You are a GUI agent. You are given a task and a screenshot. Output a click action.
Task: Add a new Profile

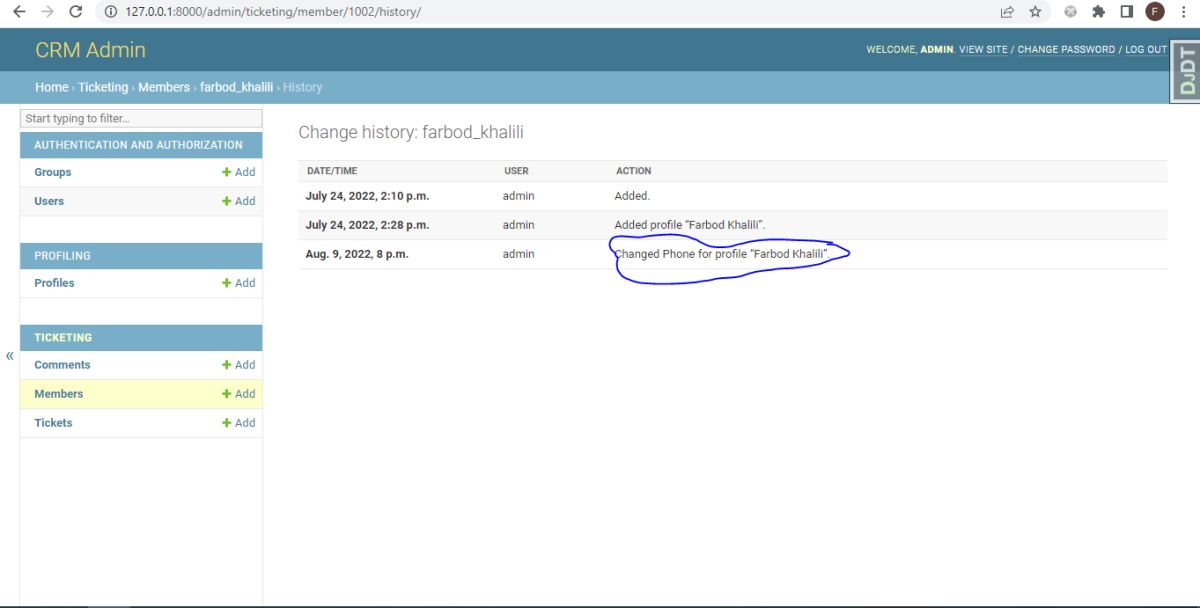(x=239, y=283)
